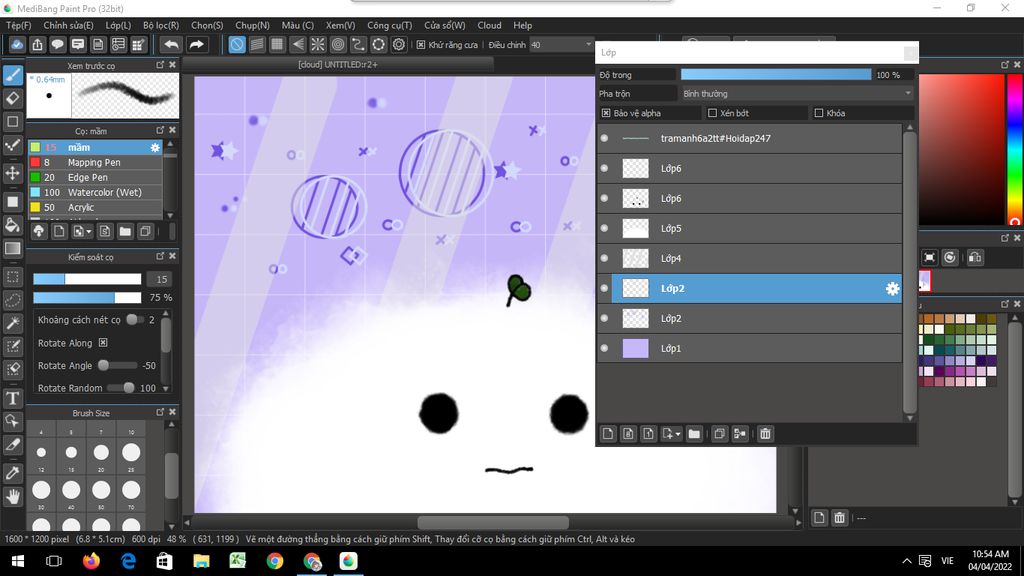Show hidden system tray icons
The image size is (1024, 576).
[x=906, y=561]
